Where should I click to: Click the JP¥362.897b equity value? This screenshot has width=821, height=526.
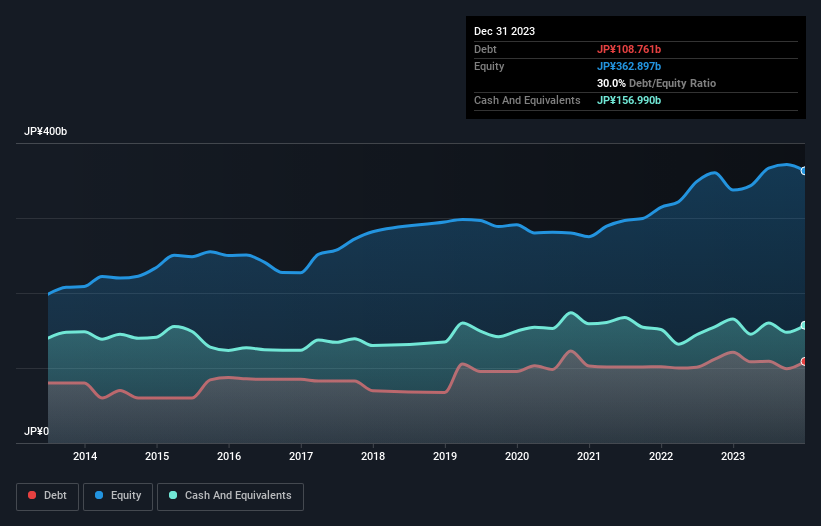(x=629, y=66)
